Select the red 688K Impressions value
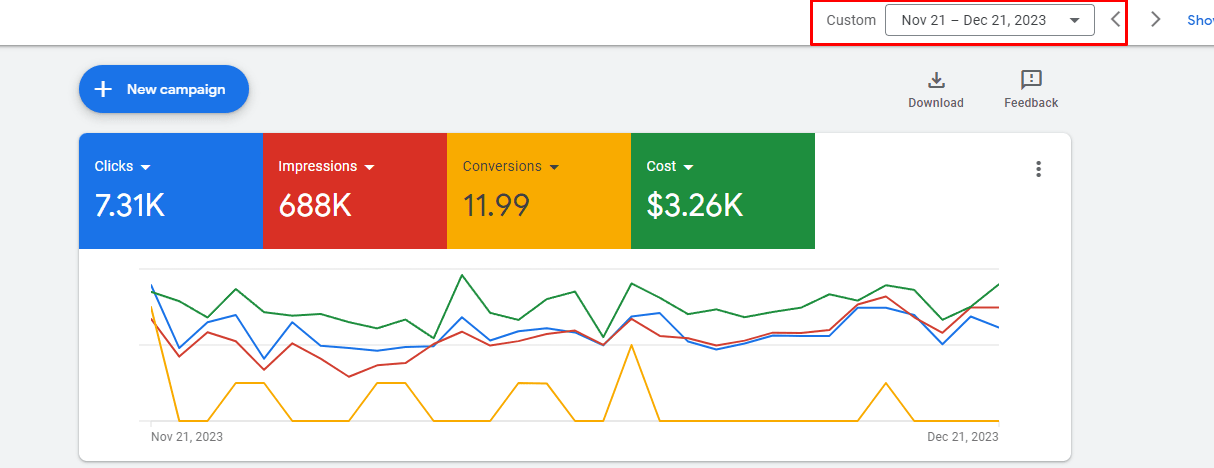The width and height of the screenshot is (1214, 468). [314, 205]
